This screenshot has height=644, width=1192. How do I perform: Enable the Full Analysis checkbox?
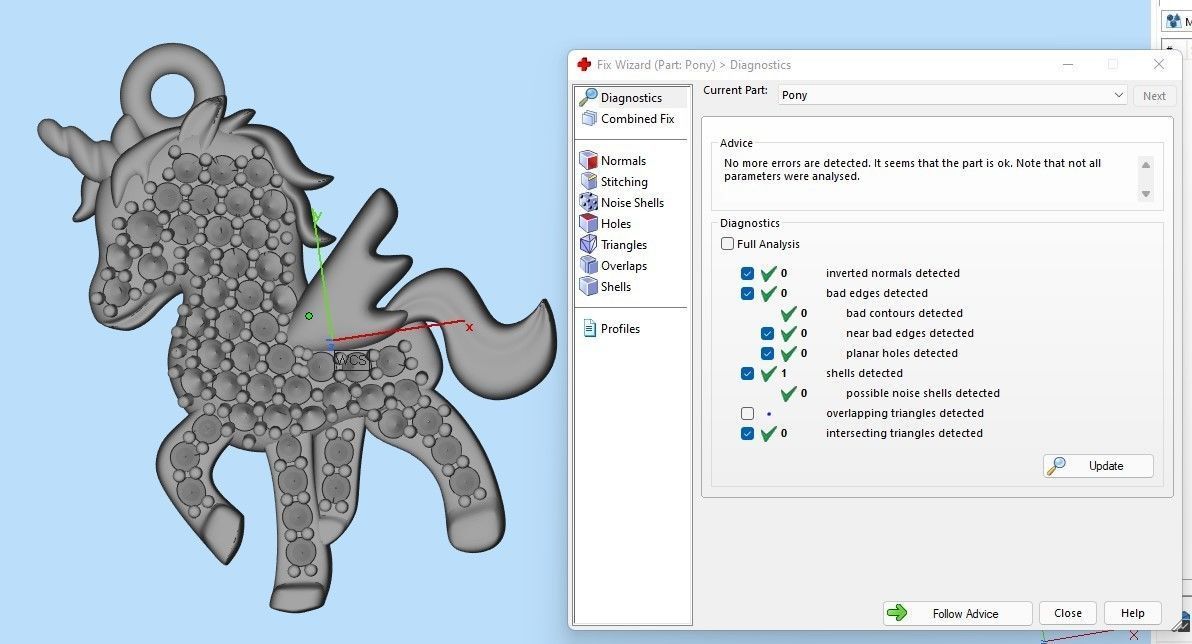(x=727, y=244)
